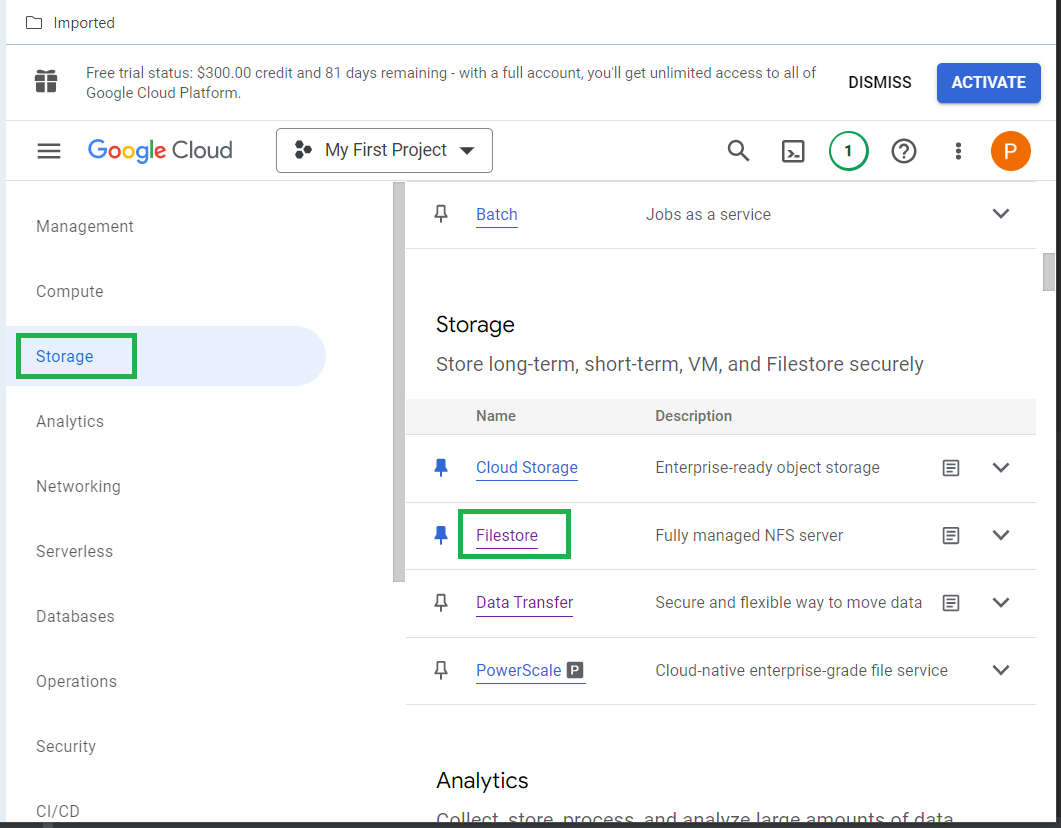Select Security in the sidebar
Image resolution: width=1061 pixels, height=828 pixels.
(x=66, y=746)
